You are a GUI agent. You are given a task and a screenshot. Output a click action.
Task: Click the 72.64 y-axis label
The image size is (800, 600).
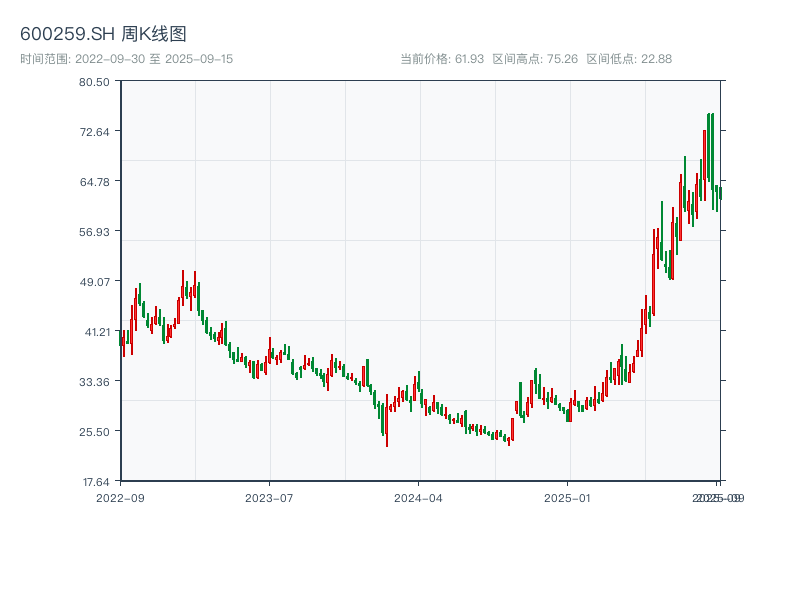[94, 132]
